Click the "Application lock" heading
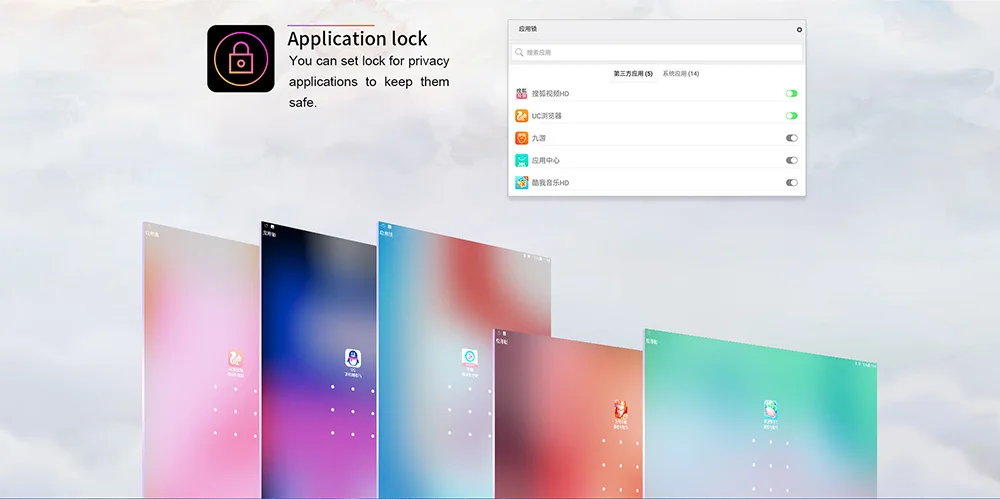 point(357,39)
